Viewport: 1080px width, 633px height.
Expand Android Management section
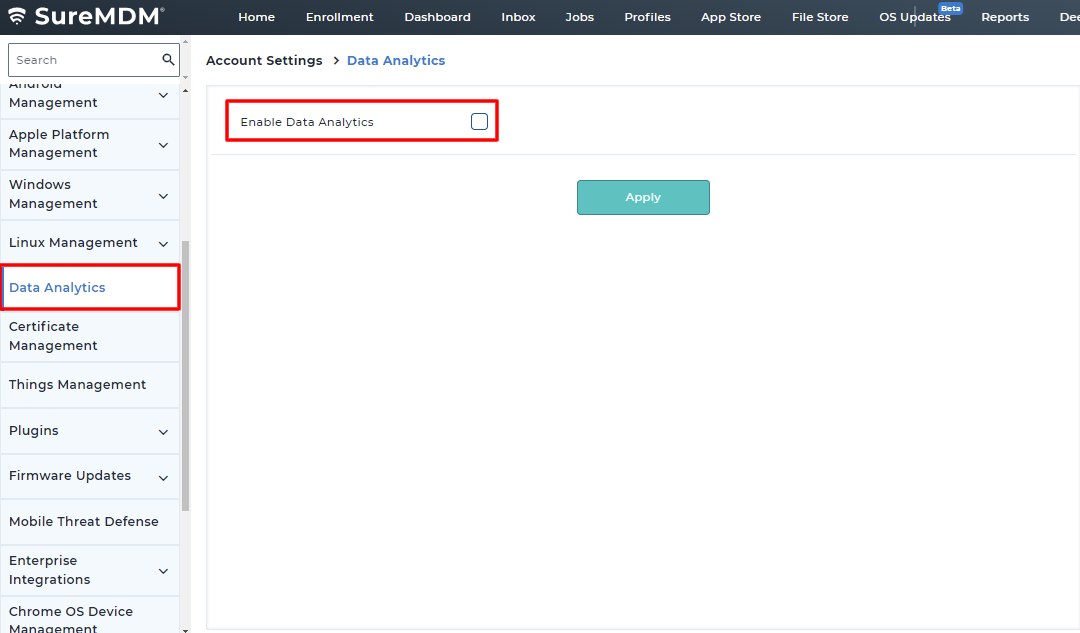(x=163, y=95)
